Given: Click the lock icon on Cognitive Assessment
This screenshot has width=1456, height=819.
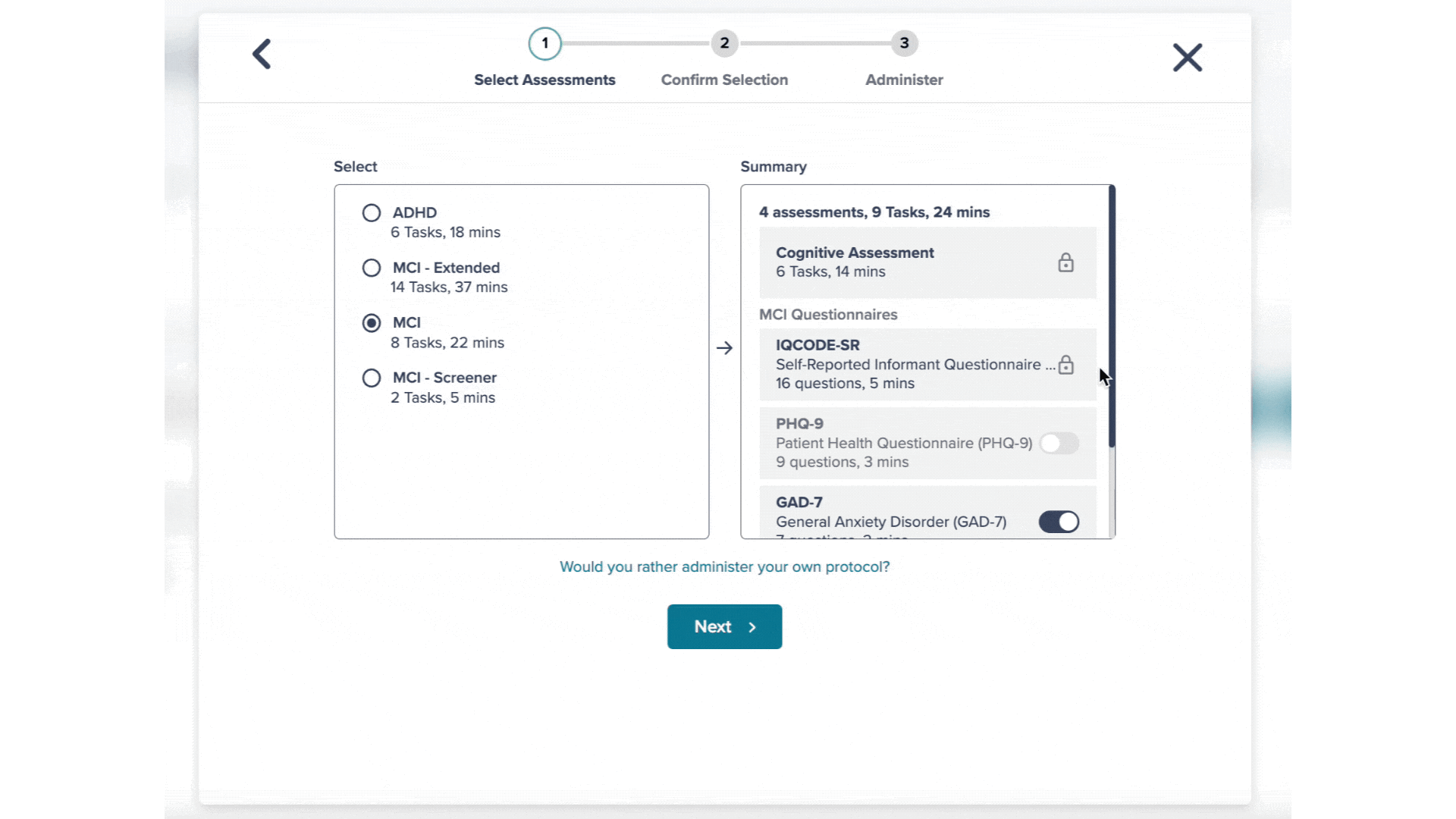Looking at the screenshot, I should (1066, 262).
